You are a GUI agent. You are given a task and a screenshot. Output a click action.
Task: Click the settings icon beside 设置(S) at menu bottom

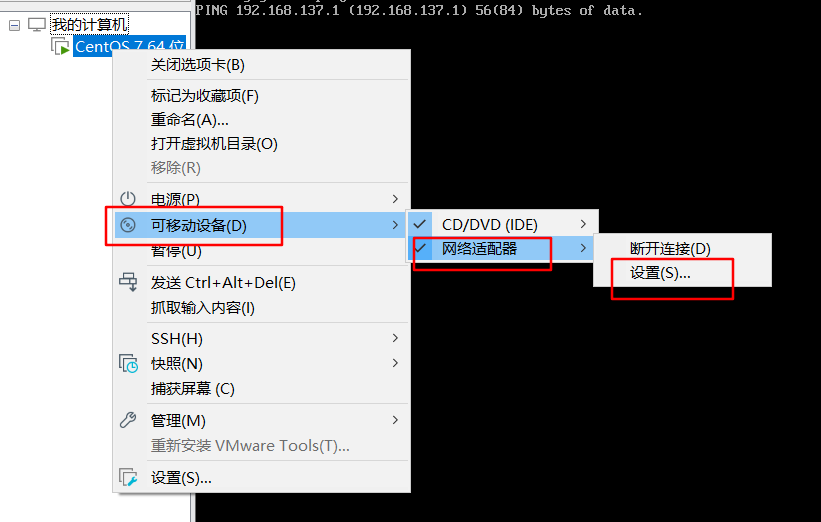tap(128, 477)
